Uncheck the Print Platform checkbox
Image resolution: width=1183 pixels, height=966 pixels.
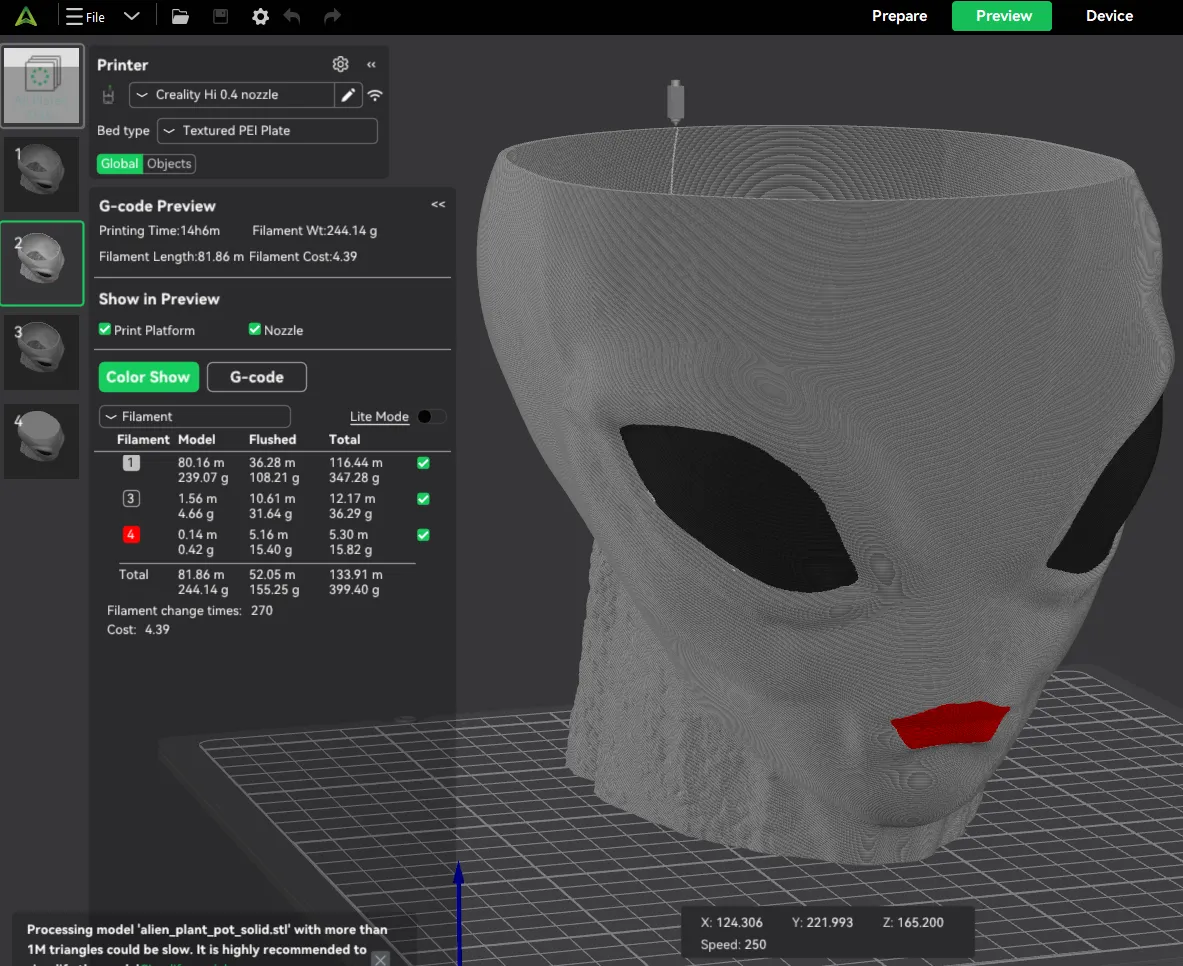[x=105, y=329]
